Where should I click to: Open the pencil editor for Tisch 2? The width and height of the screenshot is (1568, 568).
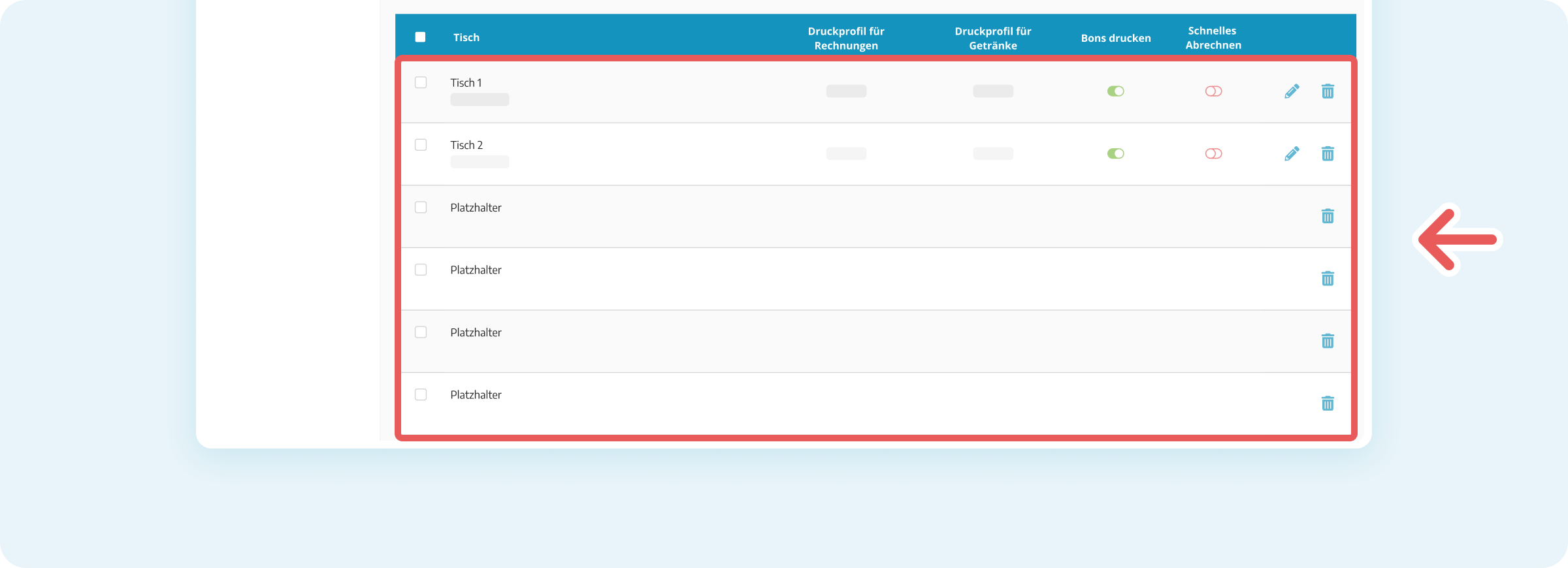click(1292, 153)
